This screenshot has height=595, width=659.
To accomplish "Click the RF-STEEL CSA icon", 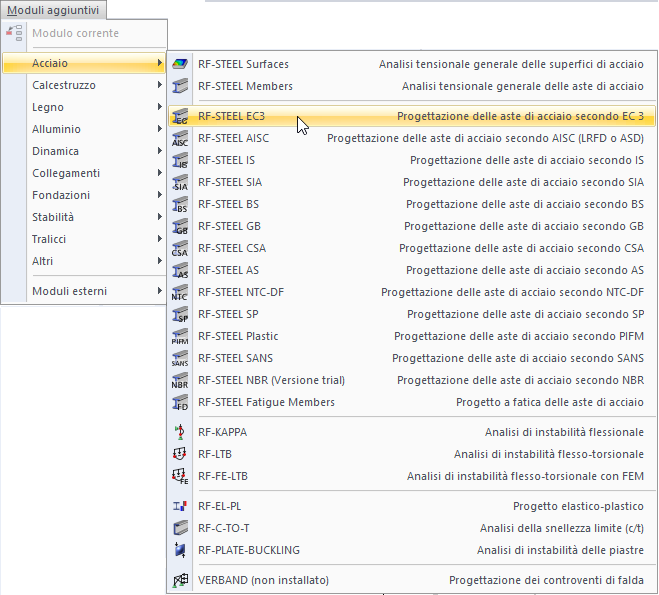I will (x=180, y=248).
